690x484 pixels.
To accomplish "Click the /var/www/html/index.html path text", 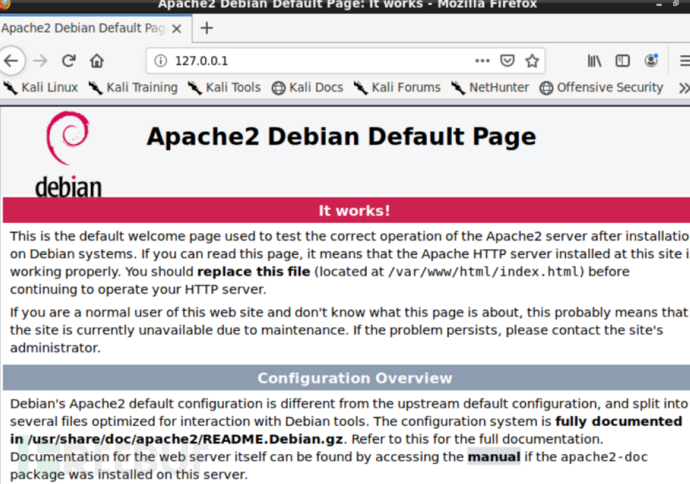I will click(x=483, y=272).
